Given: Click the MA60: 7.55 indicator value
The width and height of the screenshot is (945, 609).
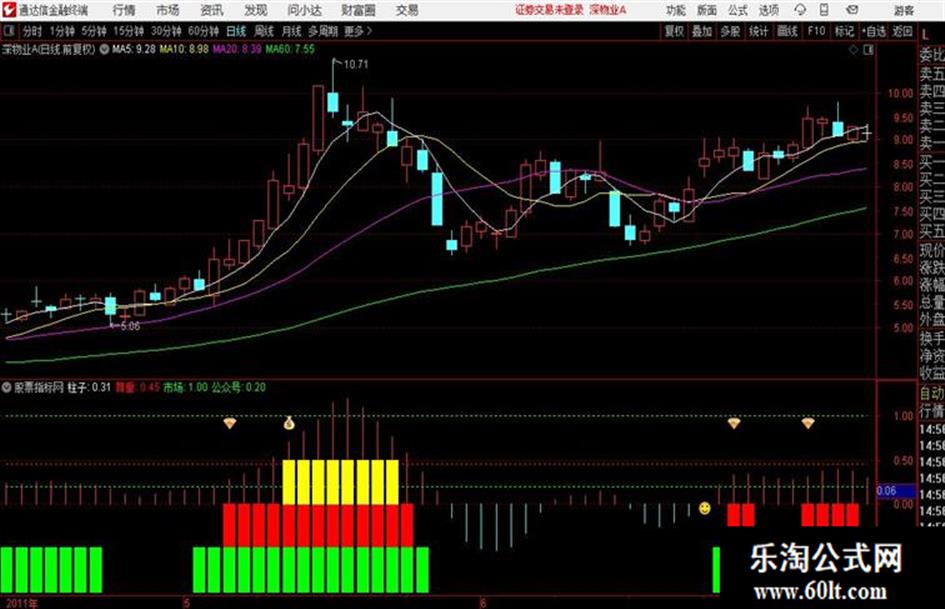Looking at the screenshot, I should (290, 49).
